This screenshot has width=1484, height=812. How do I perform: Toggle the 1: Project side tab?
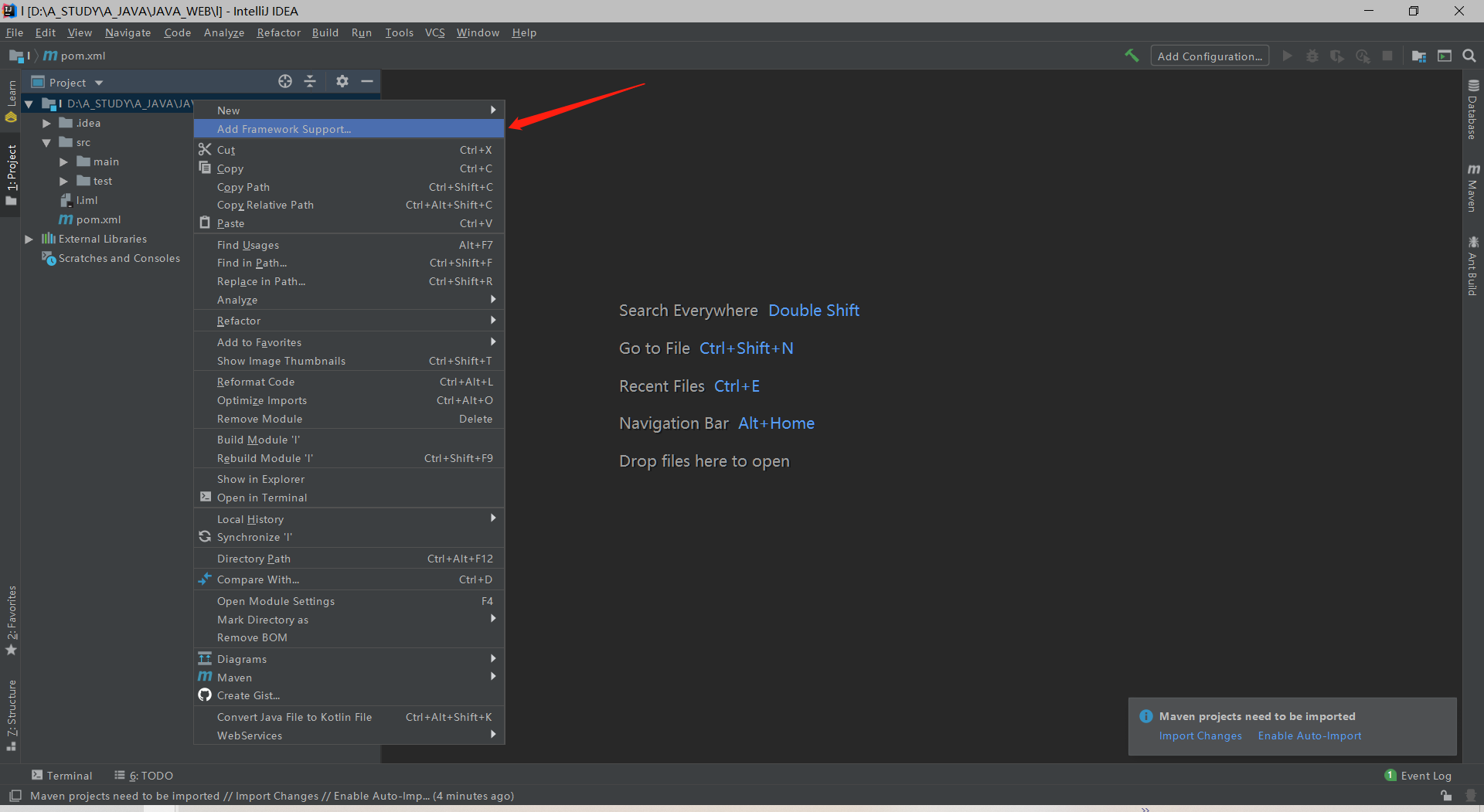point(11,175)
